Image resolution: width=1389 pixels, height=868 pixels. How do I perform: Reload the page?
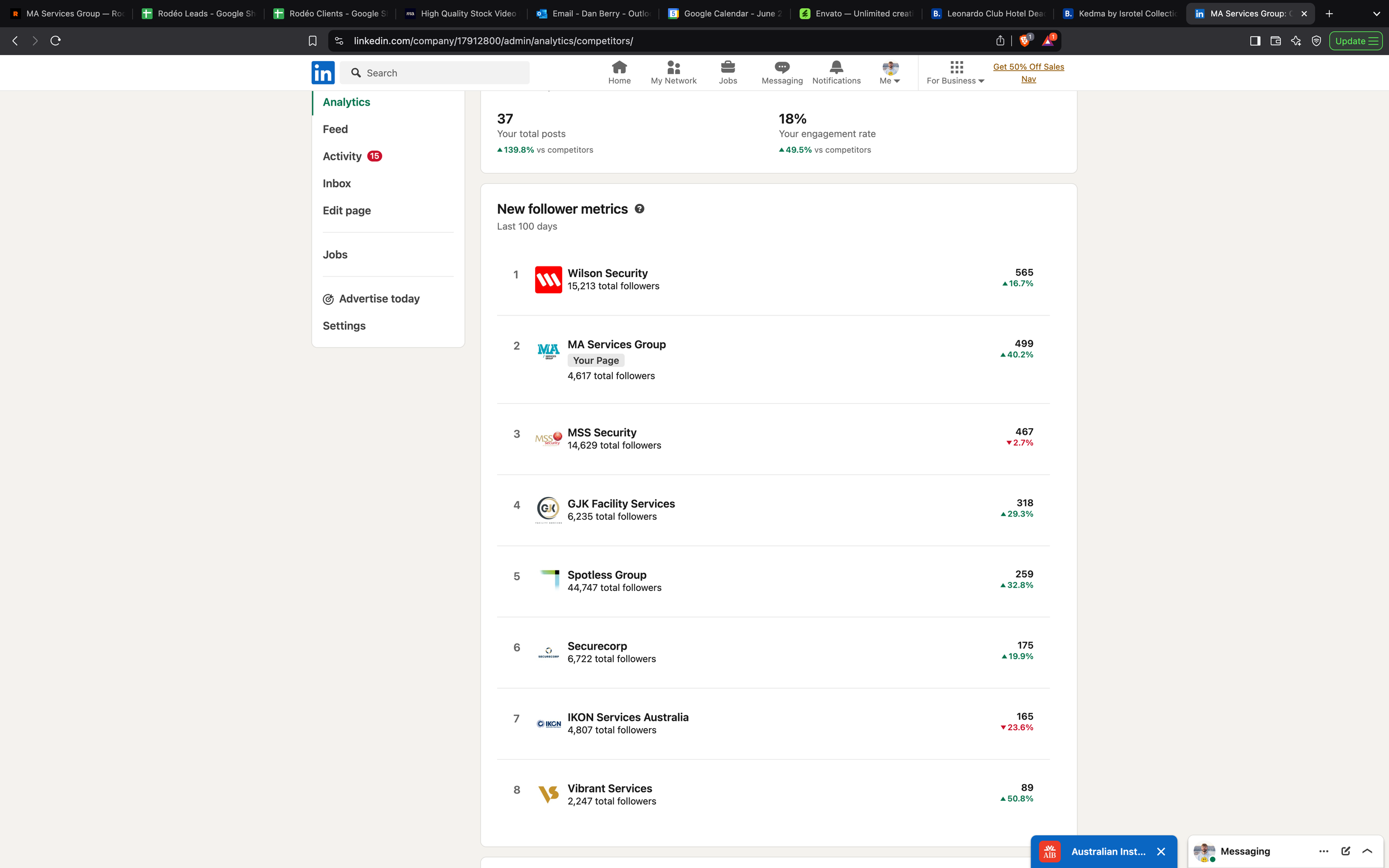[x=56, y=41]
